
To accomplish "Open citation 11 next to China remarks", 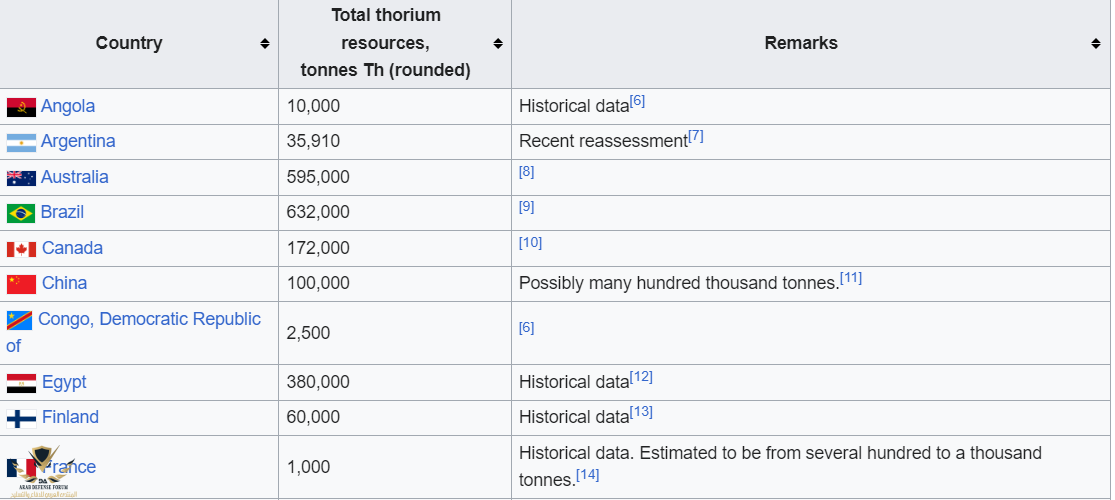I will click(x=851, y=277).
